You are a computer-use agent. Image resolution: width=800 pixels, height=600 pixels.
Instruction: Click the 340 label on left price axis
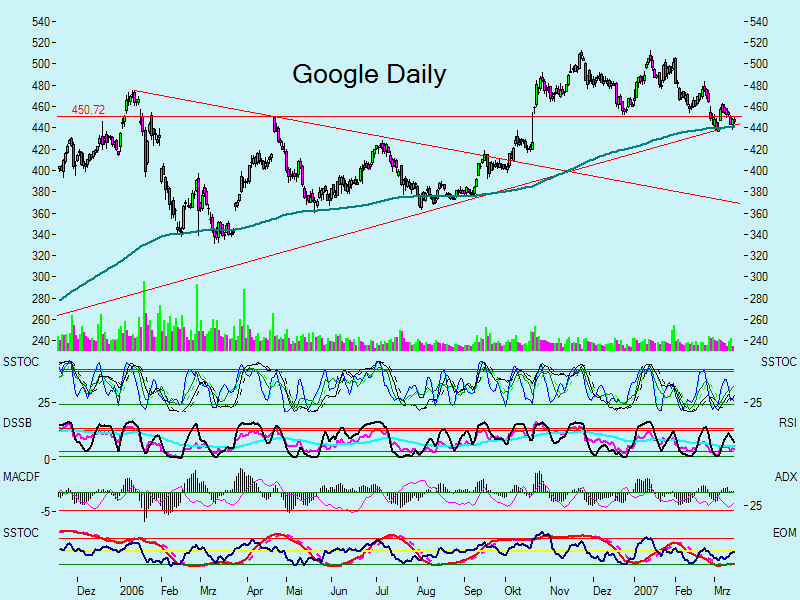click(40, 235)
